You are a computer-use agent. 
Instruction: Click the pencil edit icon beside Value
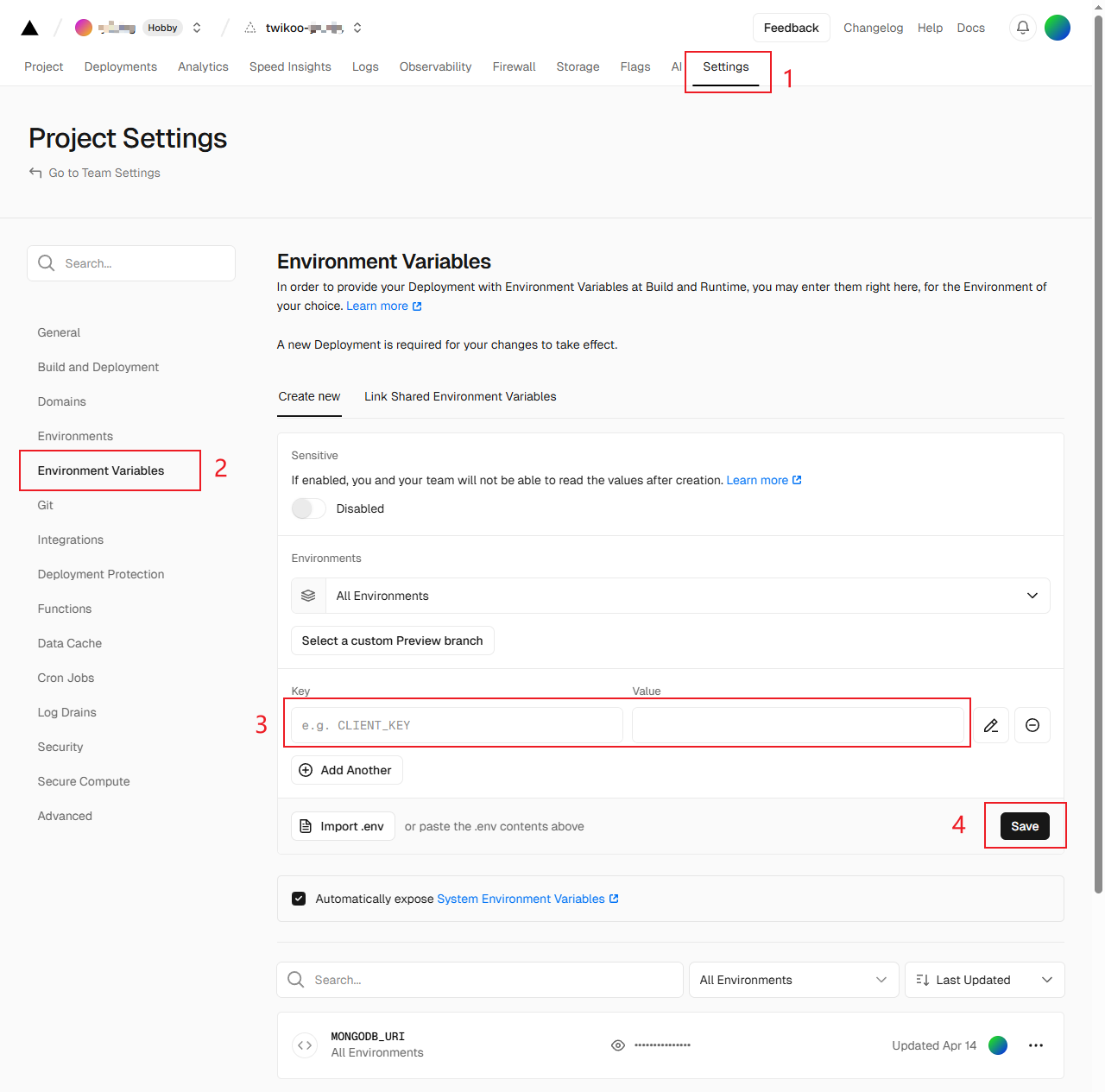pos(991,725)
